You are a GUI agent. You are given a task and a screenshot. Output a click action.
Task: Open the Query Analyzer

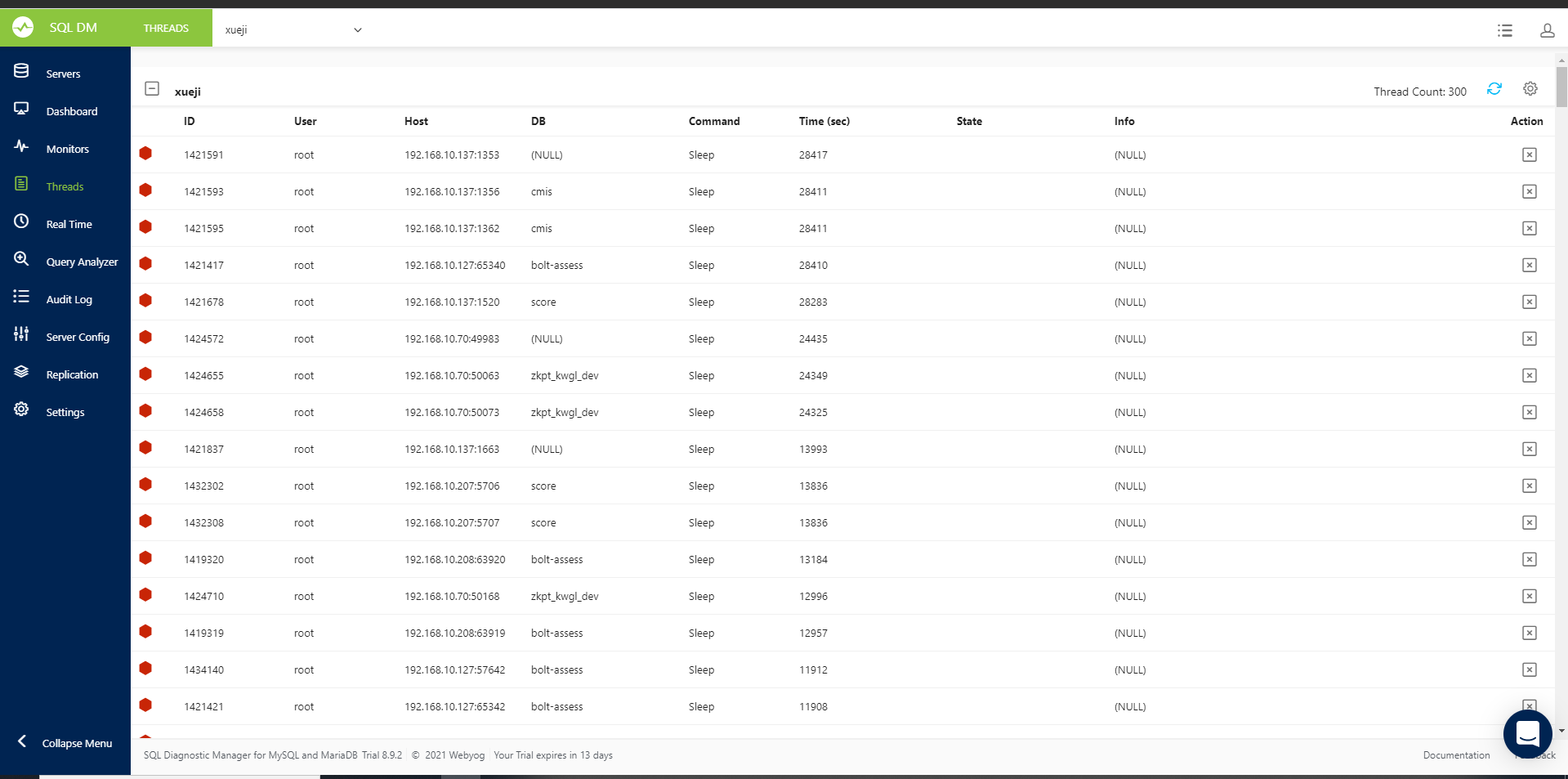tap(82, 262)
